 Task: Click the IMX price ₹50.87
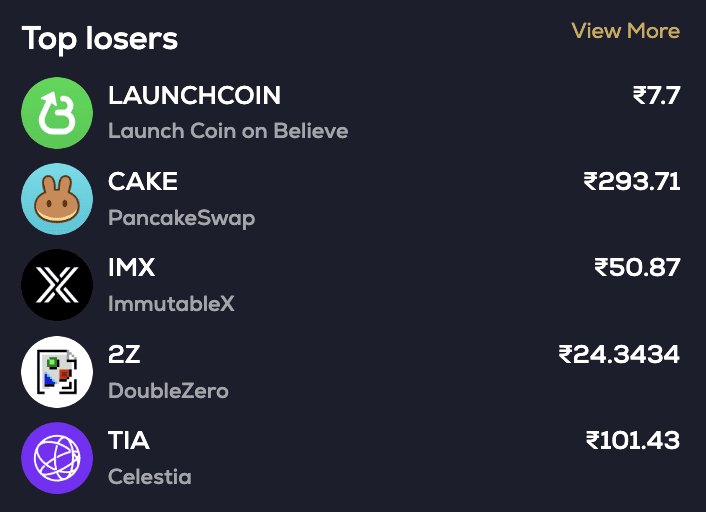pyautogui.click(x=637, y=268)
